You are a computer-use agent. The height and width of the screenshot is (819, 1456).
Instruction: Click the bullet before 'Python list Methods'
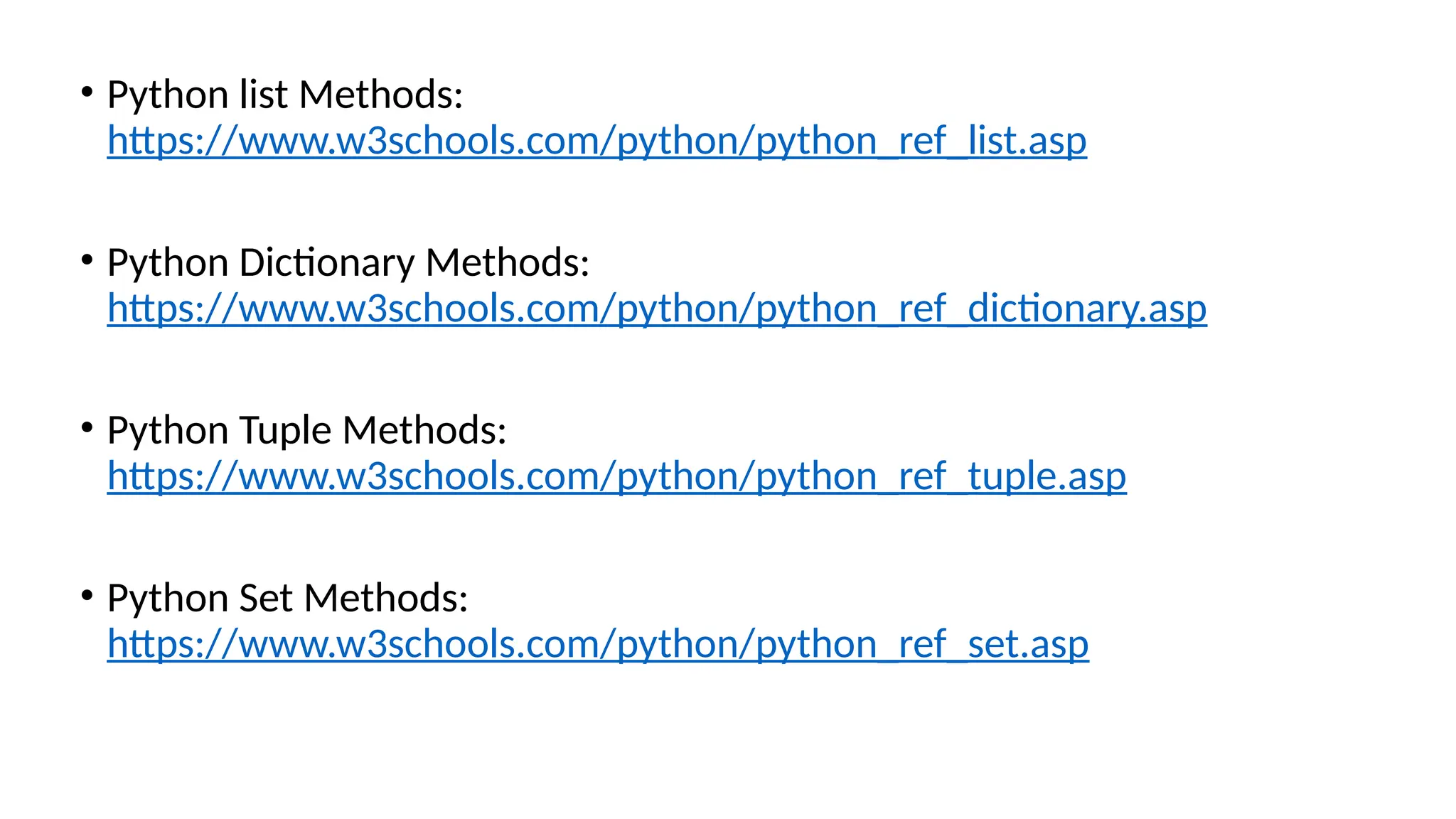point(87,92)
